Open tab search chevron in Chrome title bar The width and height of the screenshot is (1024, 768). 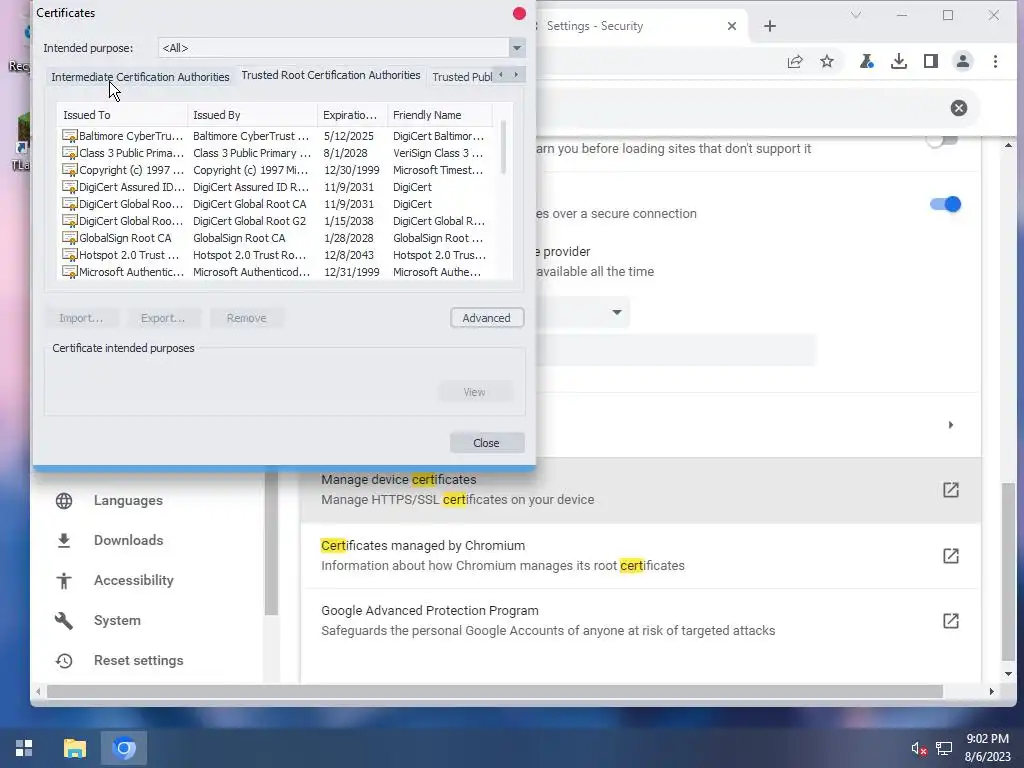coord(856,15)
